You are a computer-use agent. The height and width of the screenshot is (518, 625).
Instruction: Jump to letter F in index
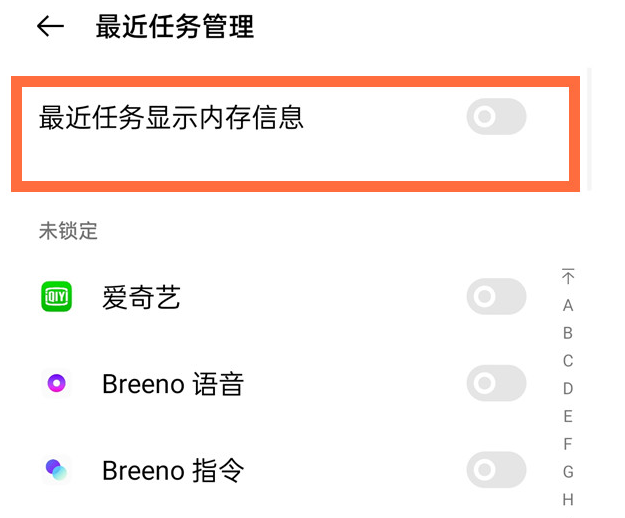click(x=568, y=444)
